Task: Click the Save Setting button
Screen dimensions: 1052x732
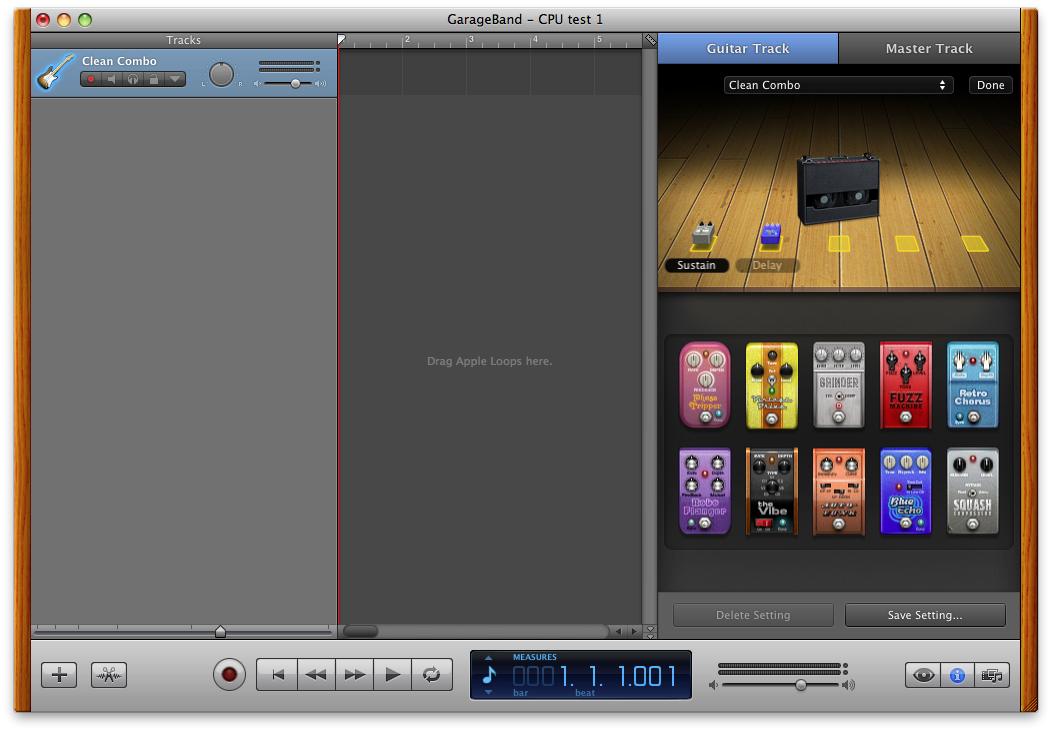Action: pos(925,615)
